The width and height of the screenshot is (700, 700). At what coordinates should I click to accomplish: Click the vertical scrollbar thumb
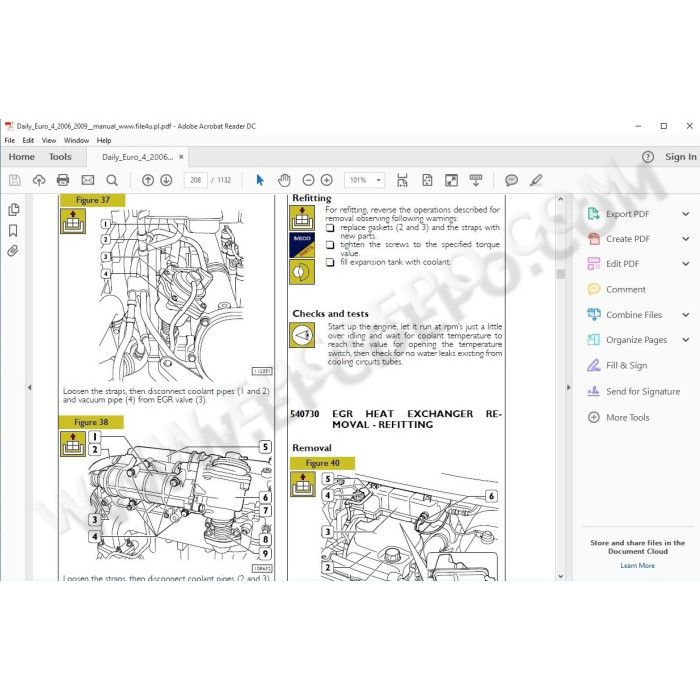(561, 274)
